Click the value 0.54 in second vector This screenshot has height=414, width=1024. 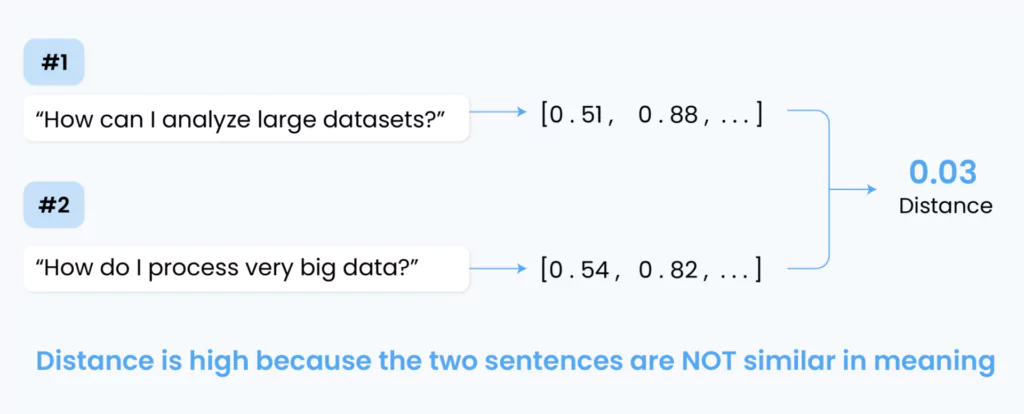pyautogui.click(x=578, y=269)
